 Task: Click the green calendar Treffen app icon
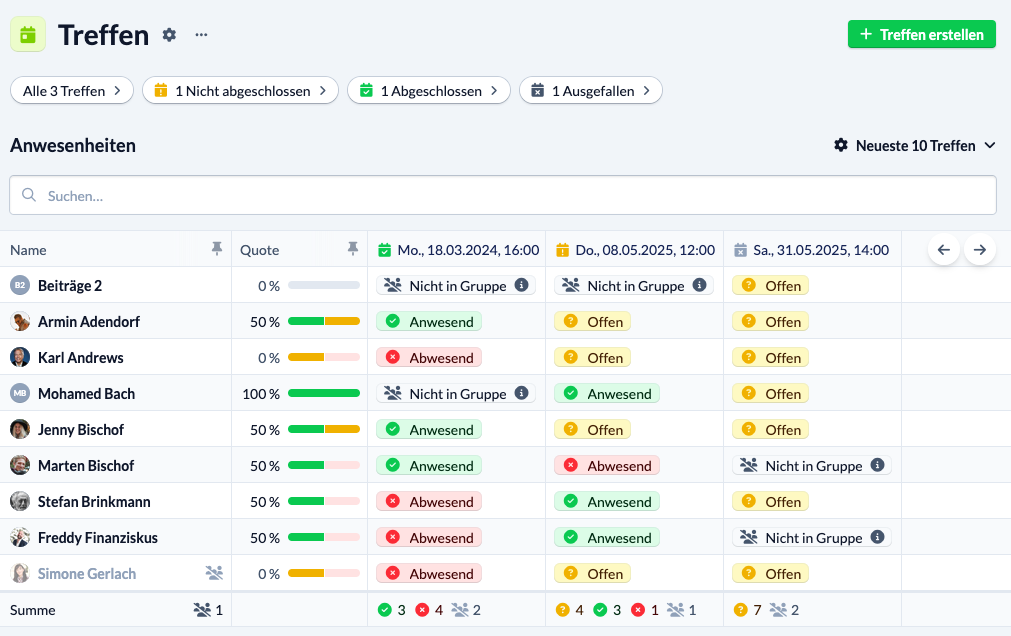[28, 34]
